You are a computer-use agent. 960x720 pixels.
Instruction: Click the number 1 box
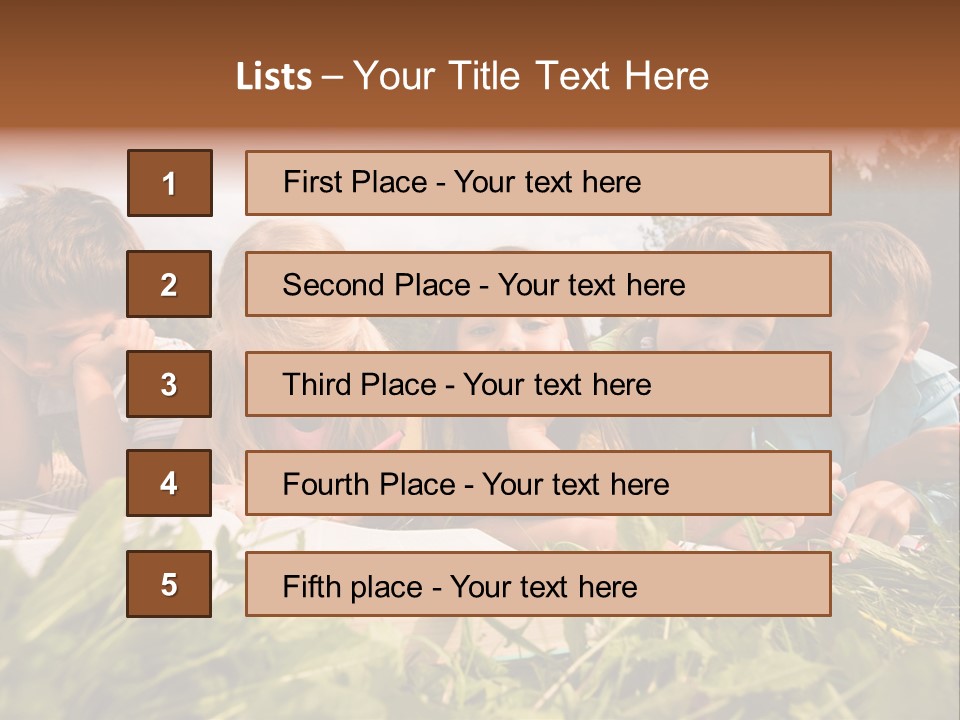click(170, 183)
